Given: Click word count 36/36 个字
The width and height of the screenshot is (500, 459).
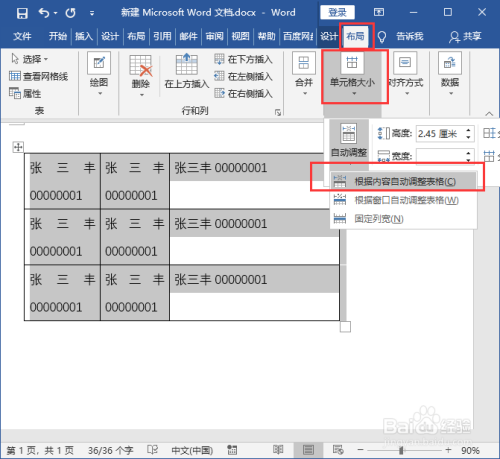Looking at the screenshot, I should tap(111, 450).
